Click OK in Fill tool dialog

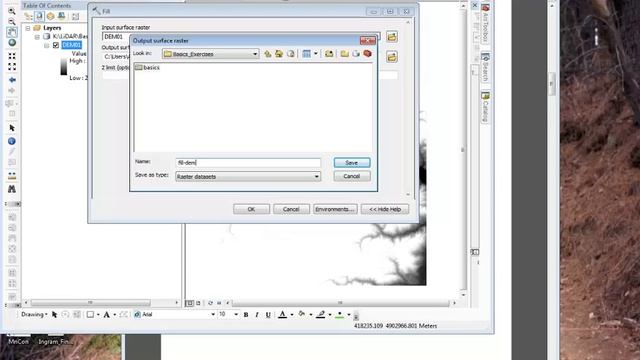click(x=251, y=209)
